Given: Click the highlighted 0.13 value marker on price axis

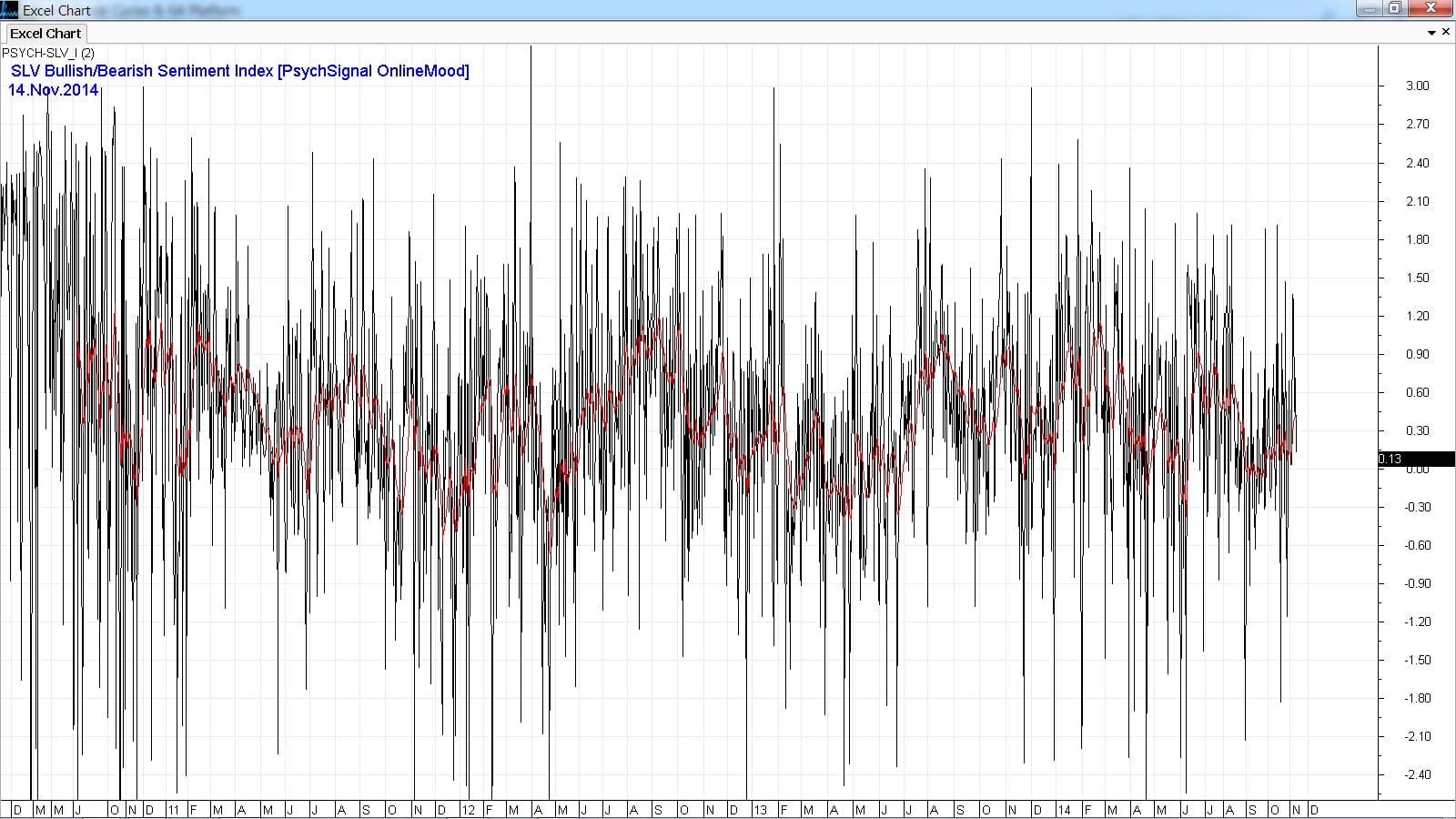Looking at the screenshot, I should click(1392, 459).
